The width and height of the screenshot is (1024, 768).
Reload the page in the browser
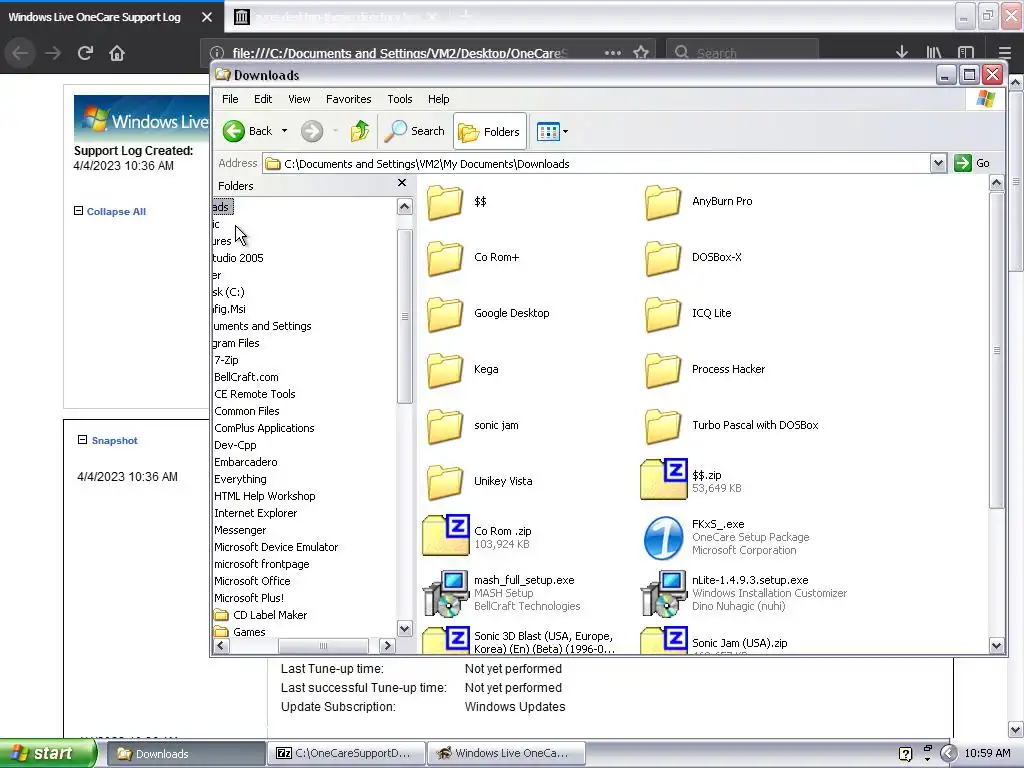pos(85,53)
